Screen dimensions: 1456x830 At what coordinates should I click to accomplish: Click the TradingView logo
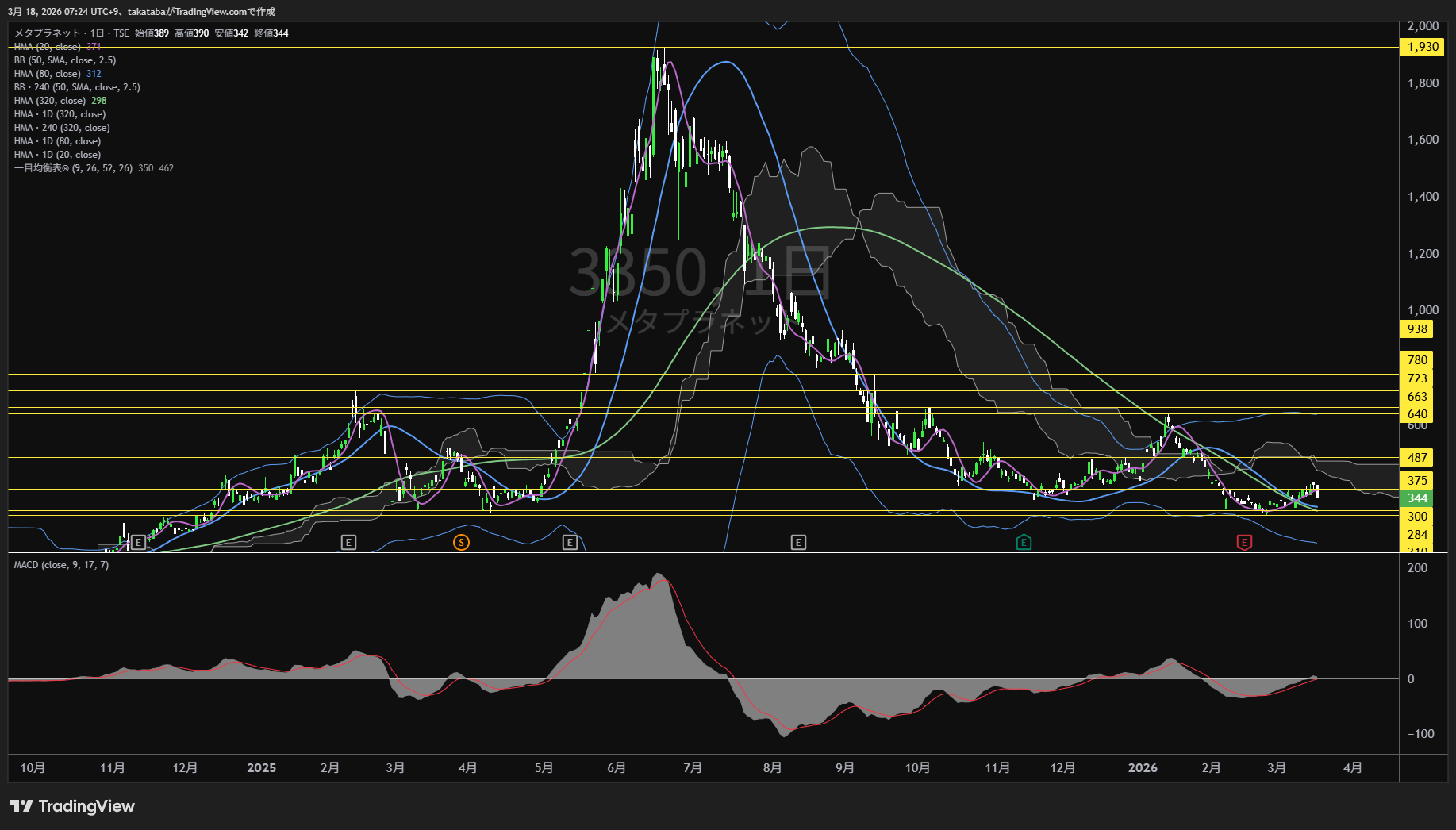72,806
